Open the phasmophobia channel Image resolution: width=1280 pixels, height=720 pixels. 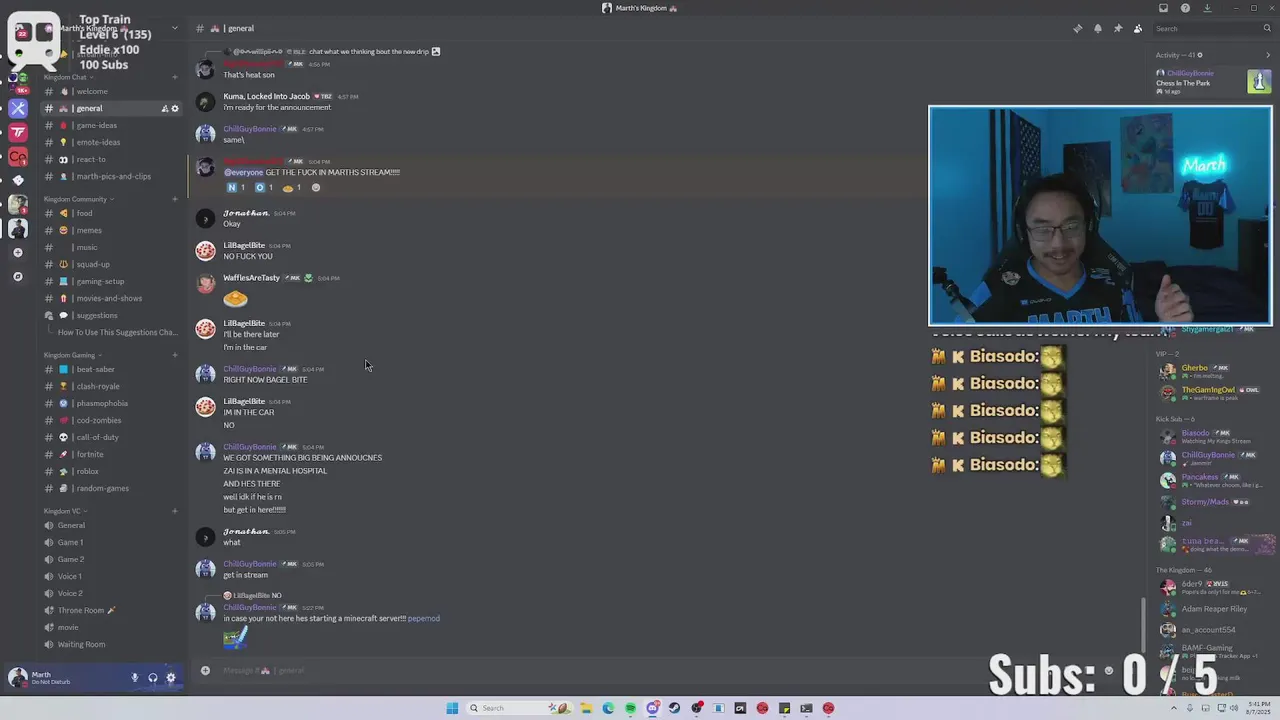(112, 403)
